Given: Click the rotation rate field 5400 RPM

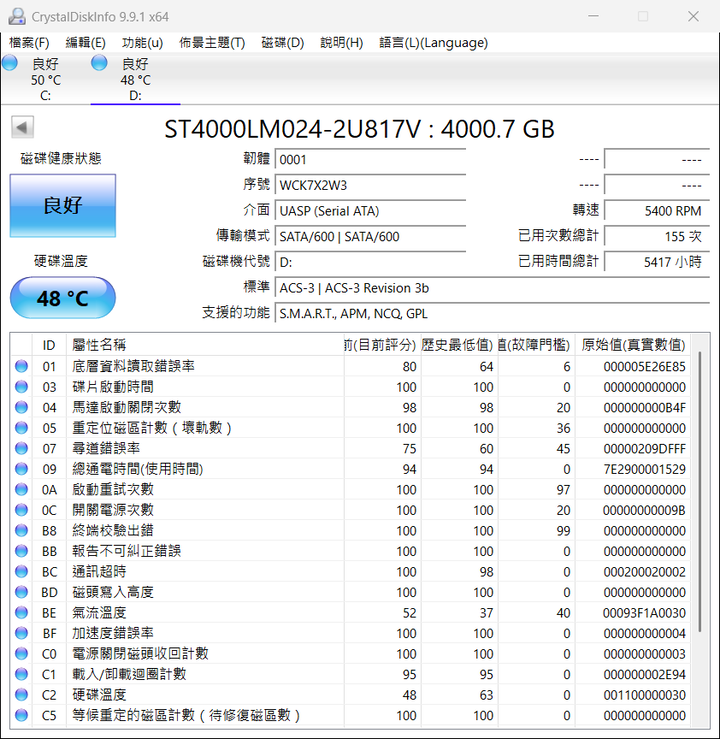Looking at the screenshot, I should (x=656, y=211).
